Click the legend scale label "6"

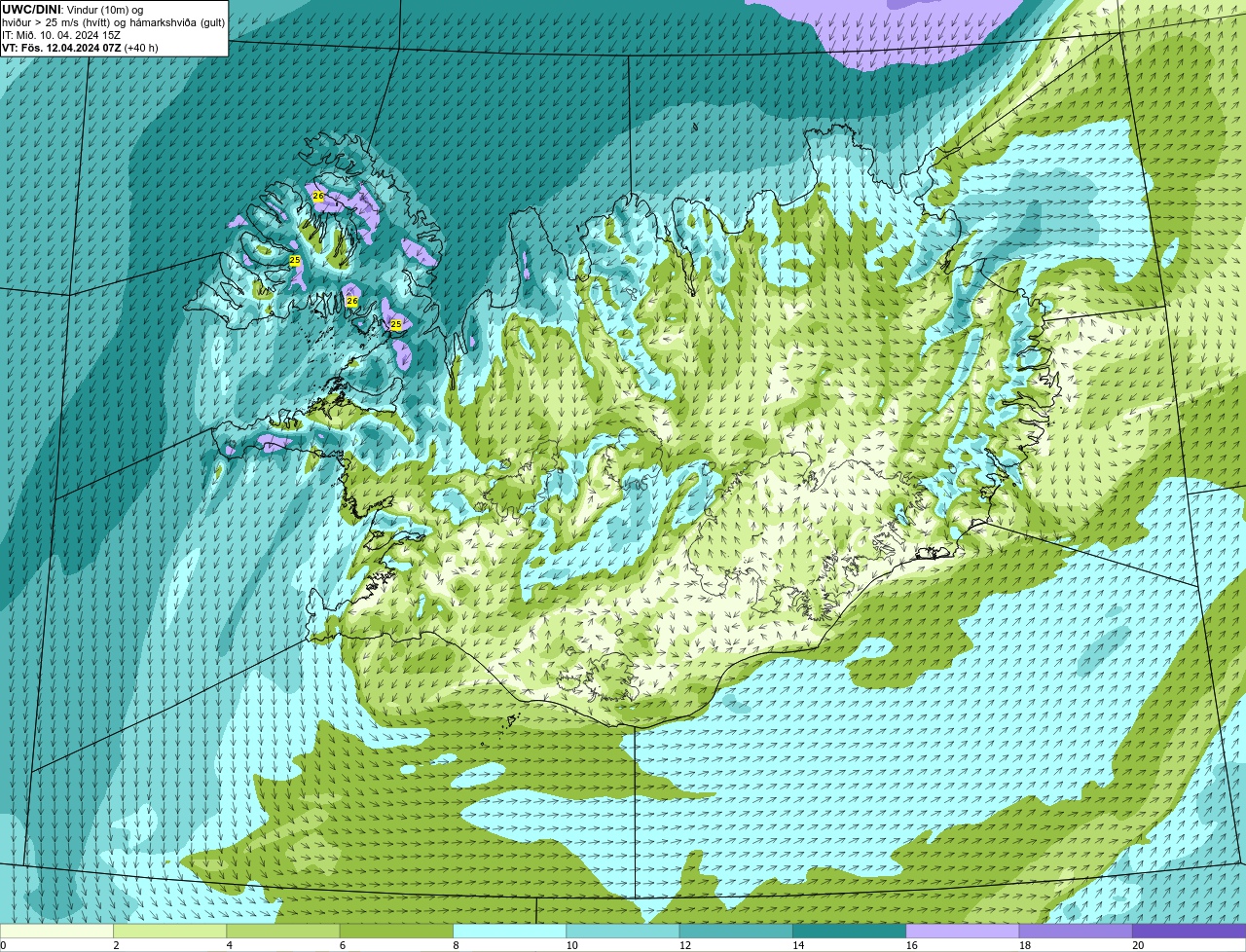pos(342,945)
